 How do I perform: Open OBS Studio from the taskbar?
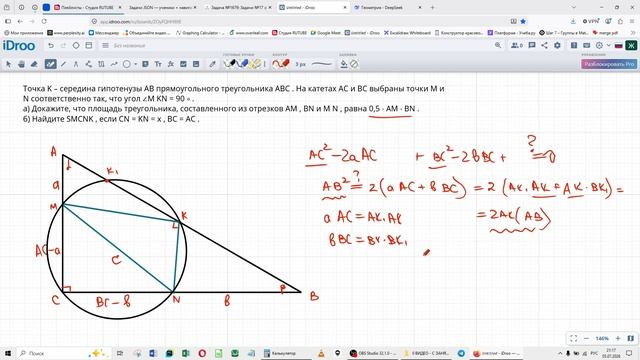(x=374, y=353)
